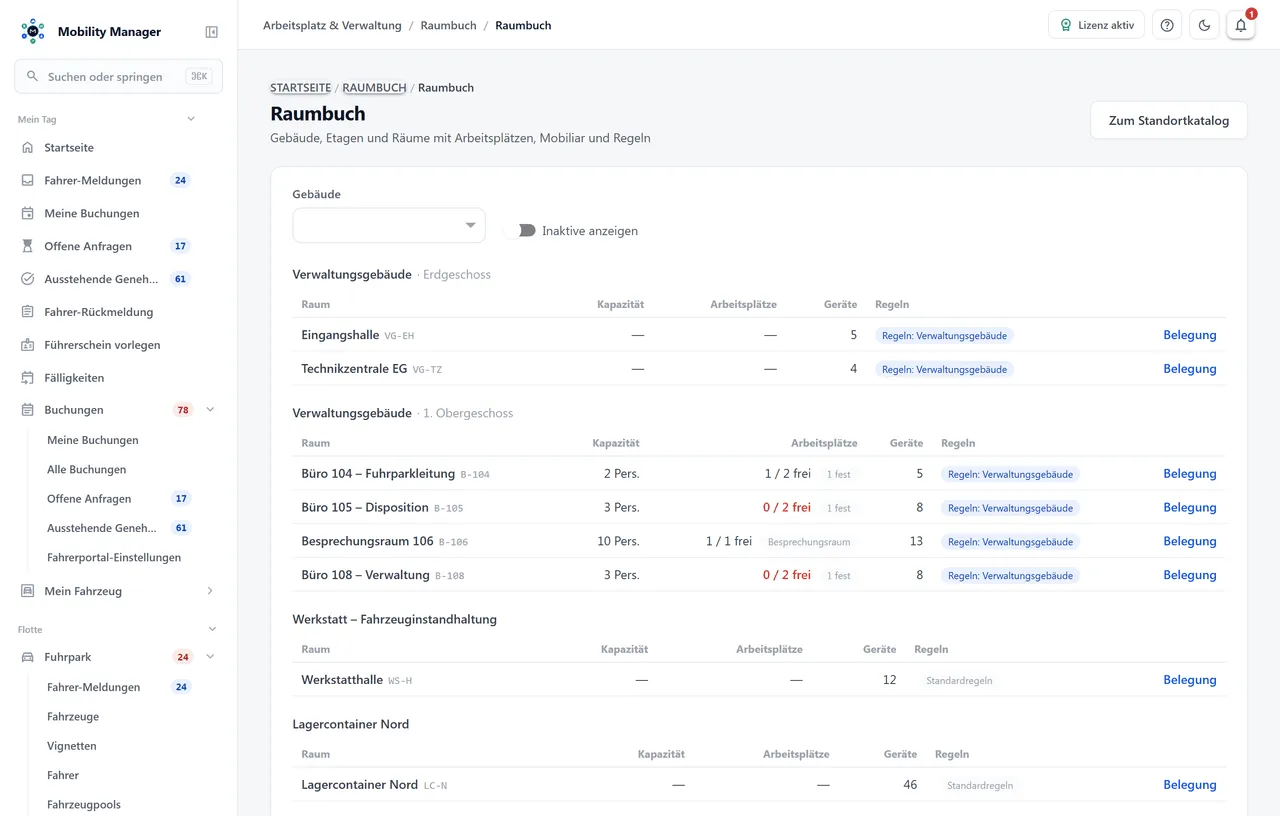Expand the Mein Fahrzeug submenu chevron

210,591
